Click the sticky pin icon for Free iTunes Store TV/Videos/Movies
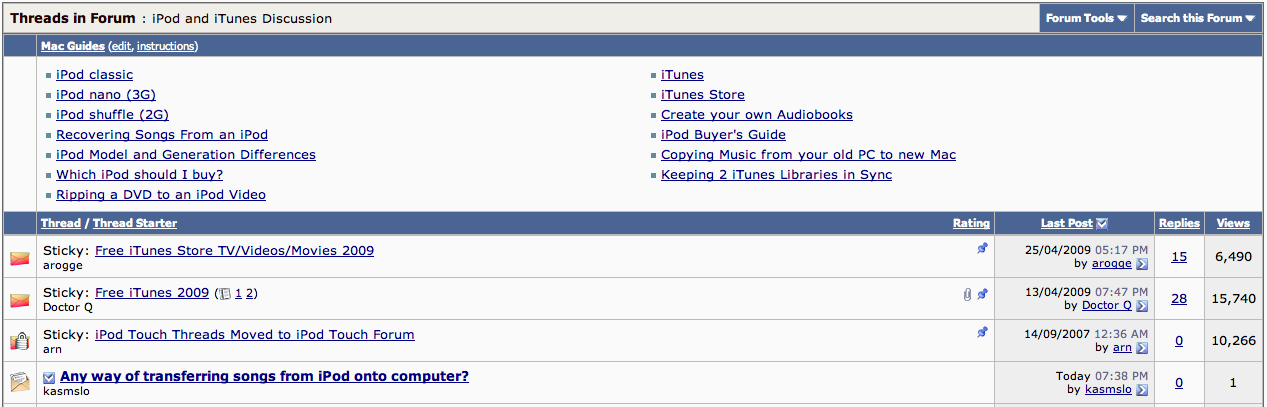Image resolution: width=1267 pixels, height=407 pixels. pos(982,249)
